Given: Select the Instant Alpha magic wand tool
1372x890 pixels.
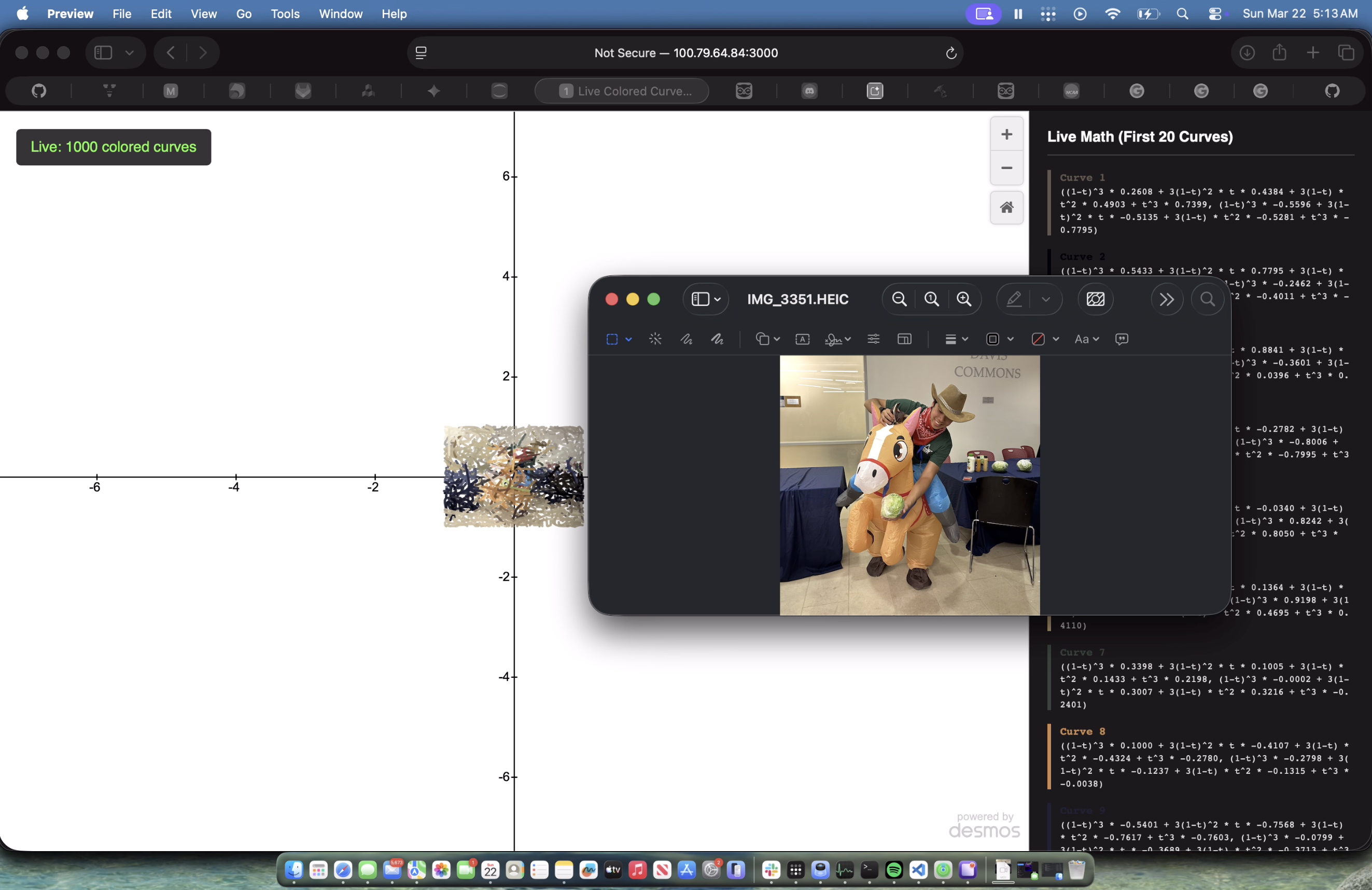Looking at the screenshot, I should pos(655,339).
